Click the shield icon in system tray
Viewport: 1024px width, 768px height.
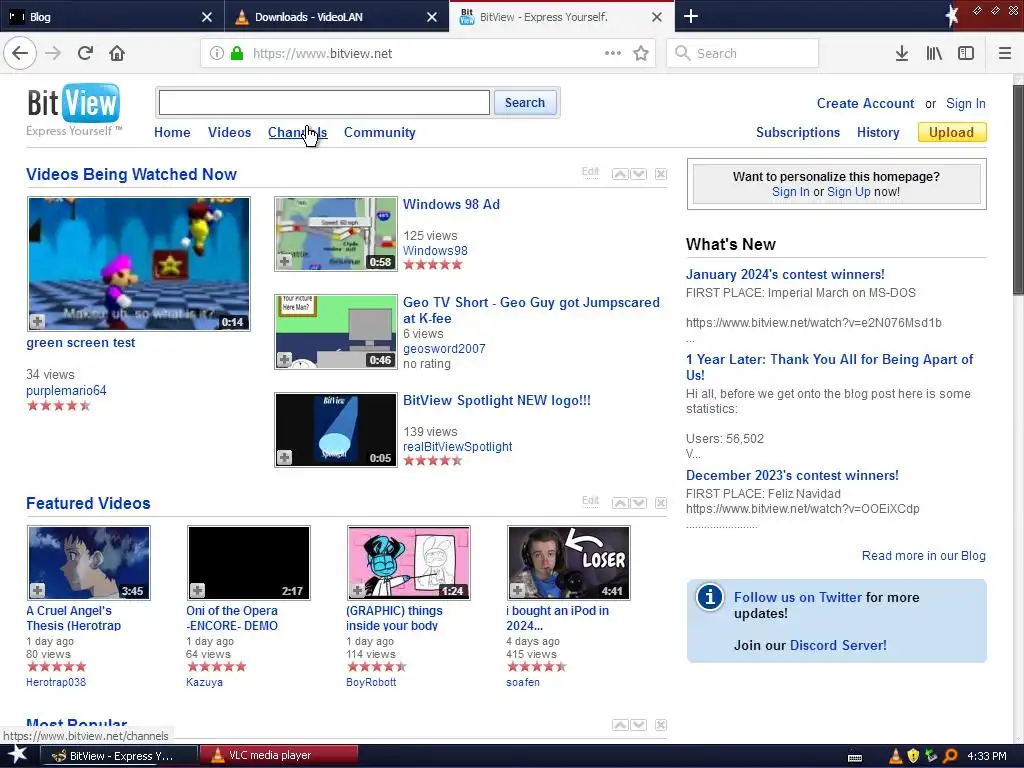913,756
